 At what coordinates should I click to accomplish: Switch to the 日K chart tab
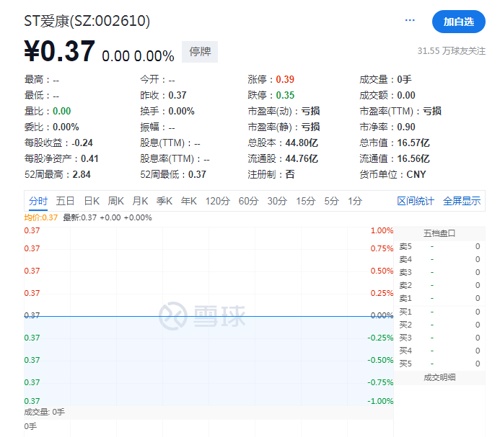[92, 201]
